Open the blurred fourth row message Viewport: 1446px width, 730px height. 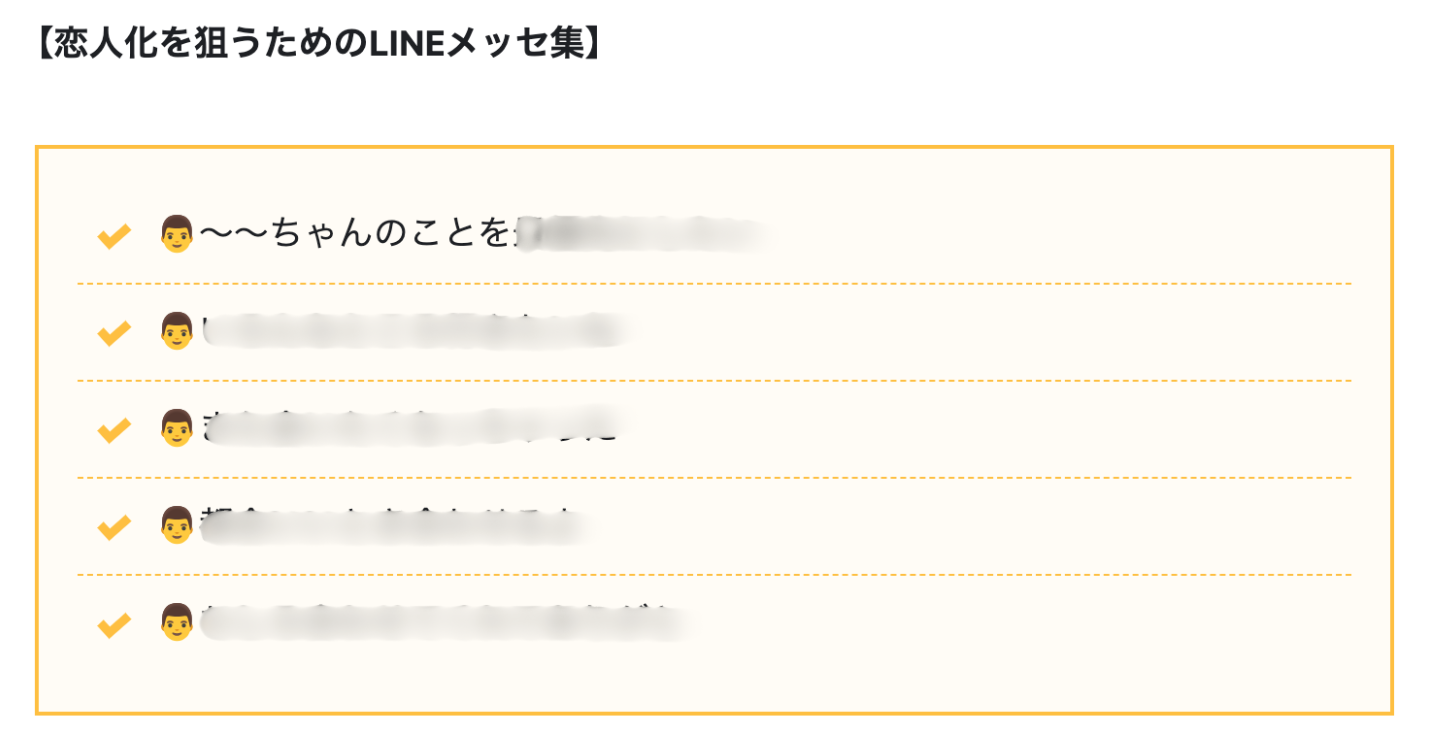(x=395, y=525)
